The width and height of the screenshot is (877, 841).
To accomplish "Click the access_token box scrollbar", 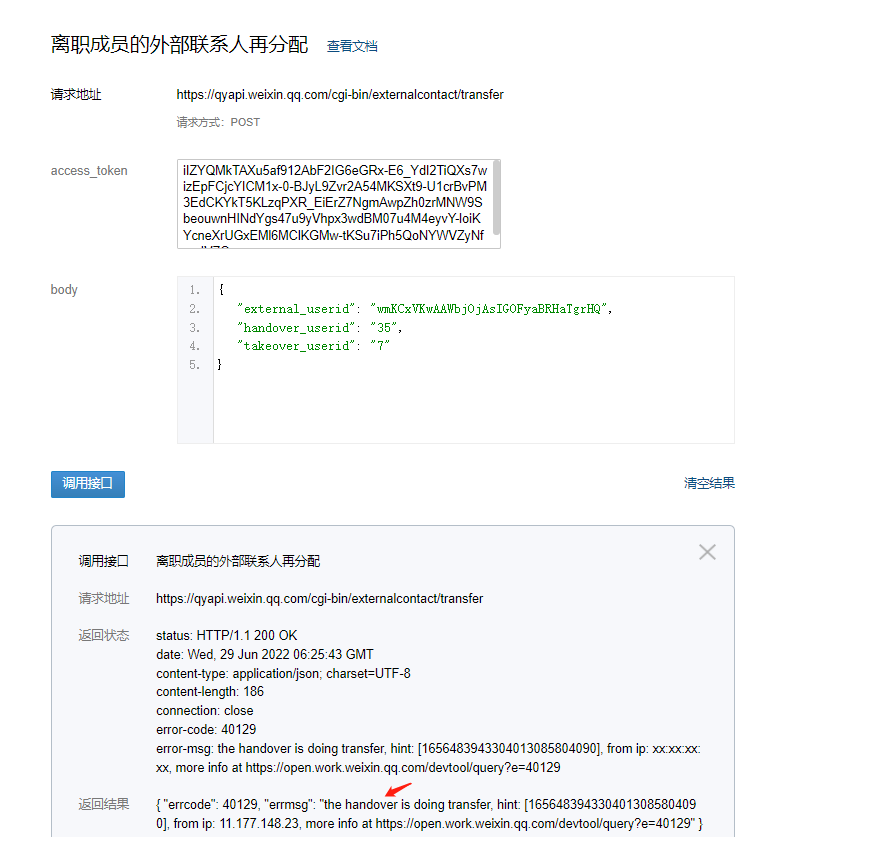I will (496, 198).
